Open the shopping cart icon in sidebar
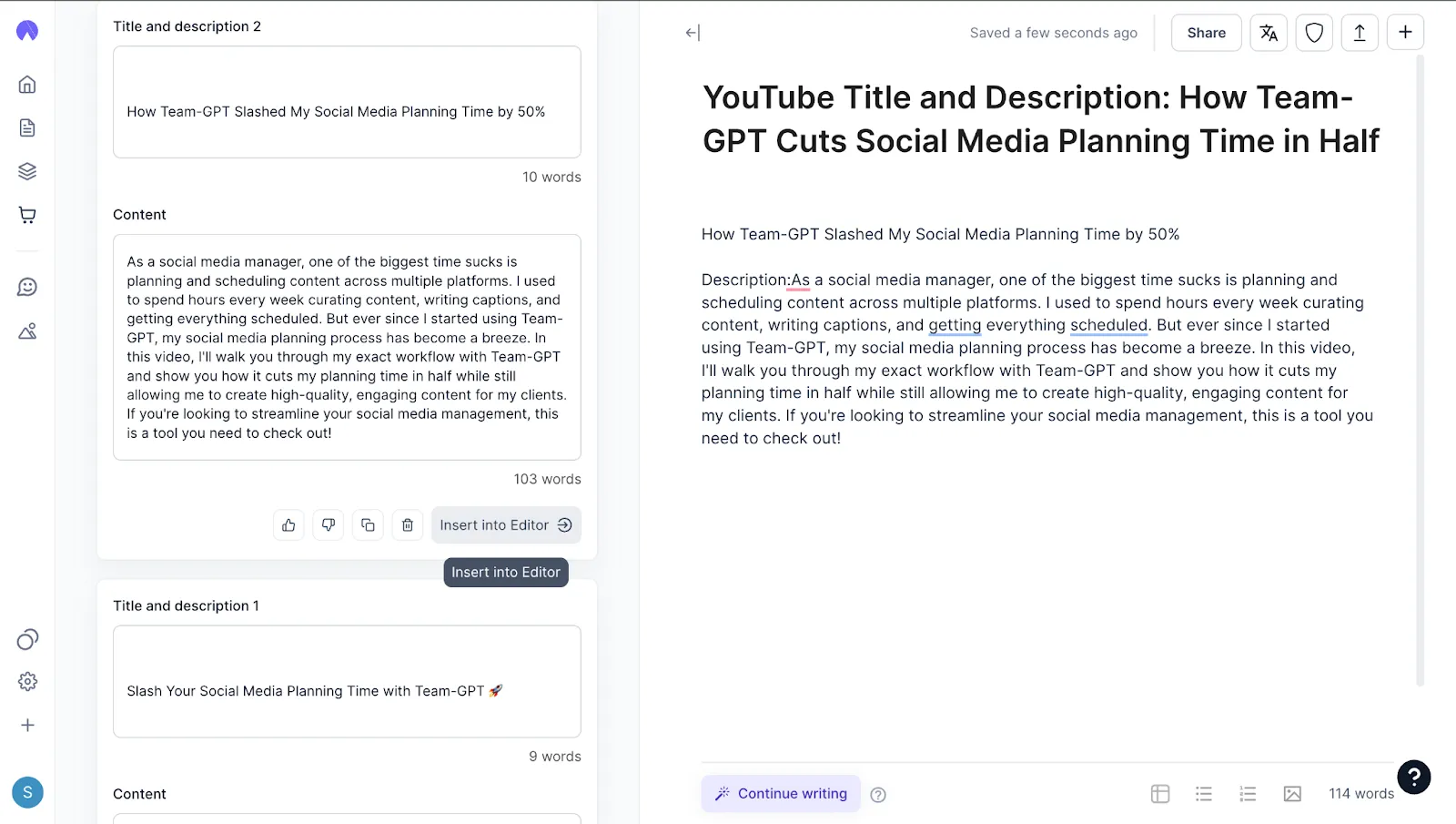Image resolution: width=1456 pixels, height=824 pixels. [x=27, y=215]
